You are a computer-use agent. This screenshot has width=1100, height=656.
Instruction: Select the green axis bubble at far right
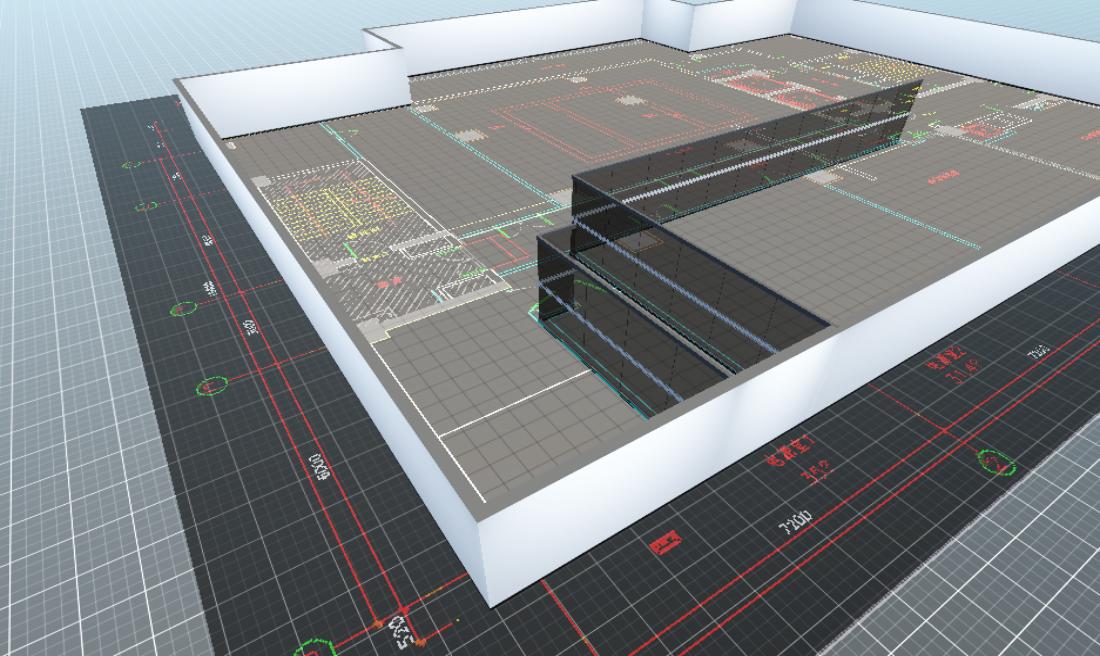(x=995, y=461)
